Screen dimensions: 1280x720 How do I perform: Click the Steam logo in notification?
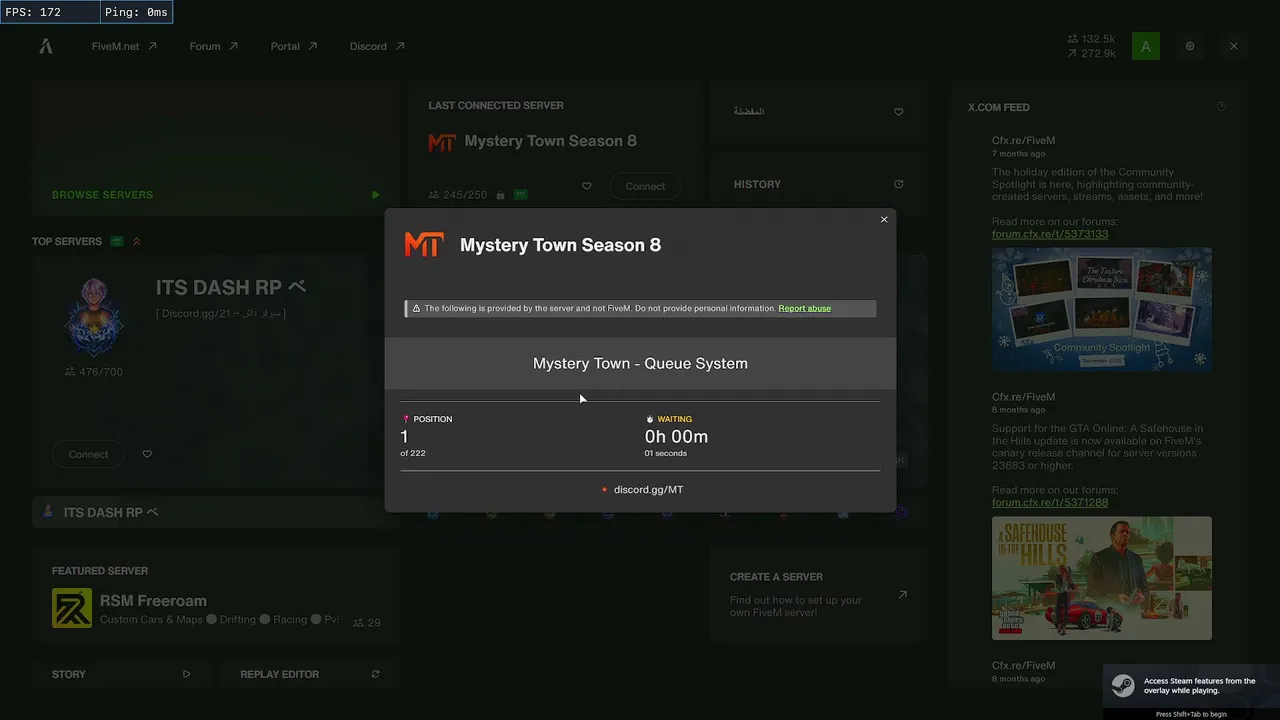point(1124,687)
